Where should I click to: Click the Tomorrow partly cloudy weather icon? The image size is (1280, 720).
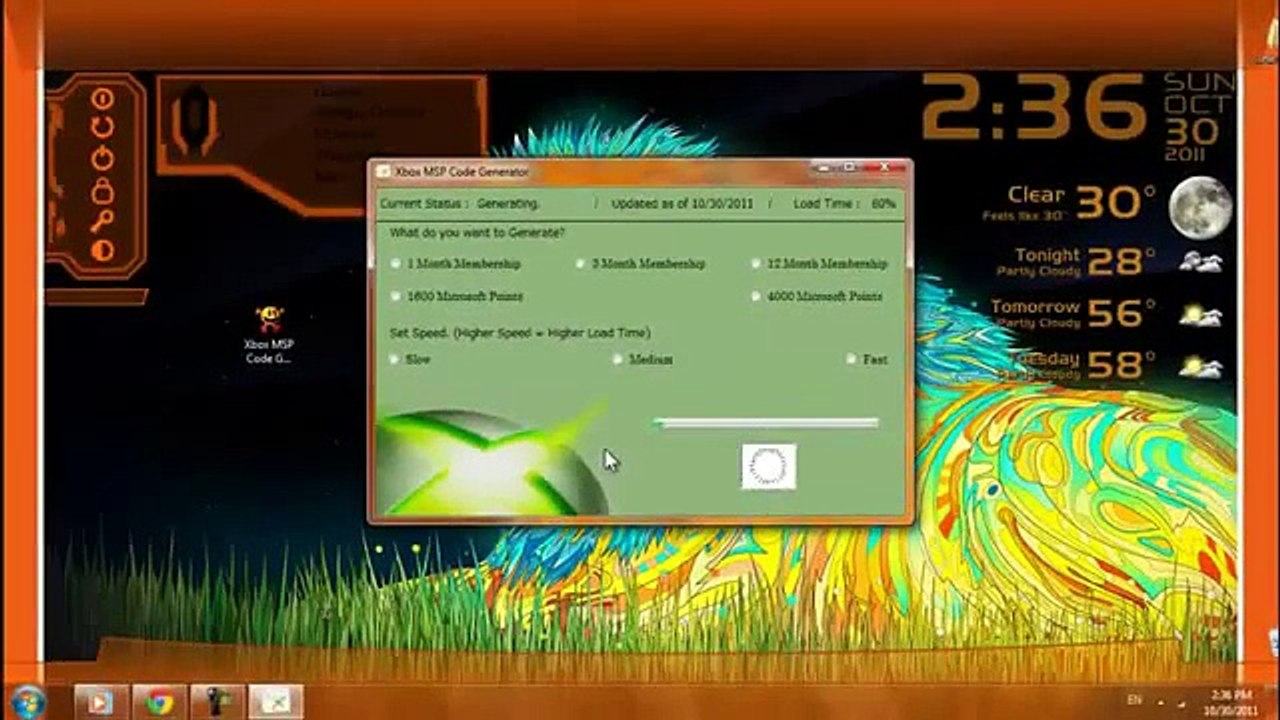(1200, 317)
